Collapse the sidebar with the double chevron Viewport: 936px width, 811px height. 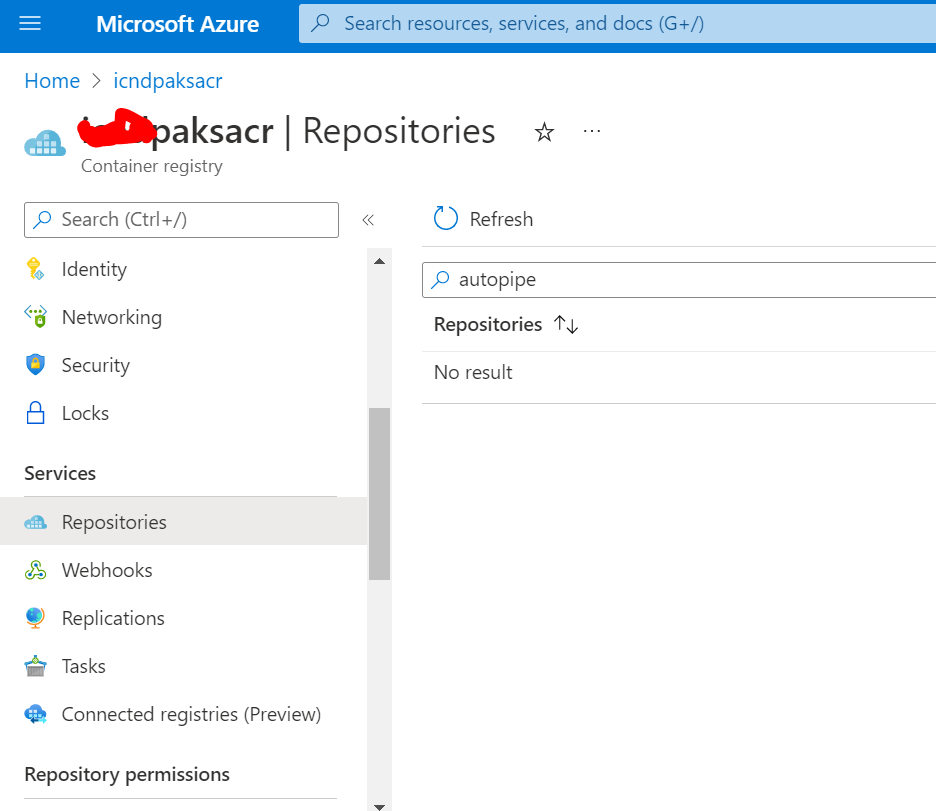[x=368, y=220]
